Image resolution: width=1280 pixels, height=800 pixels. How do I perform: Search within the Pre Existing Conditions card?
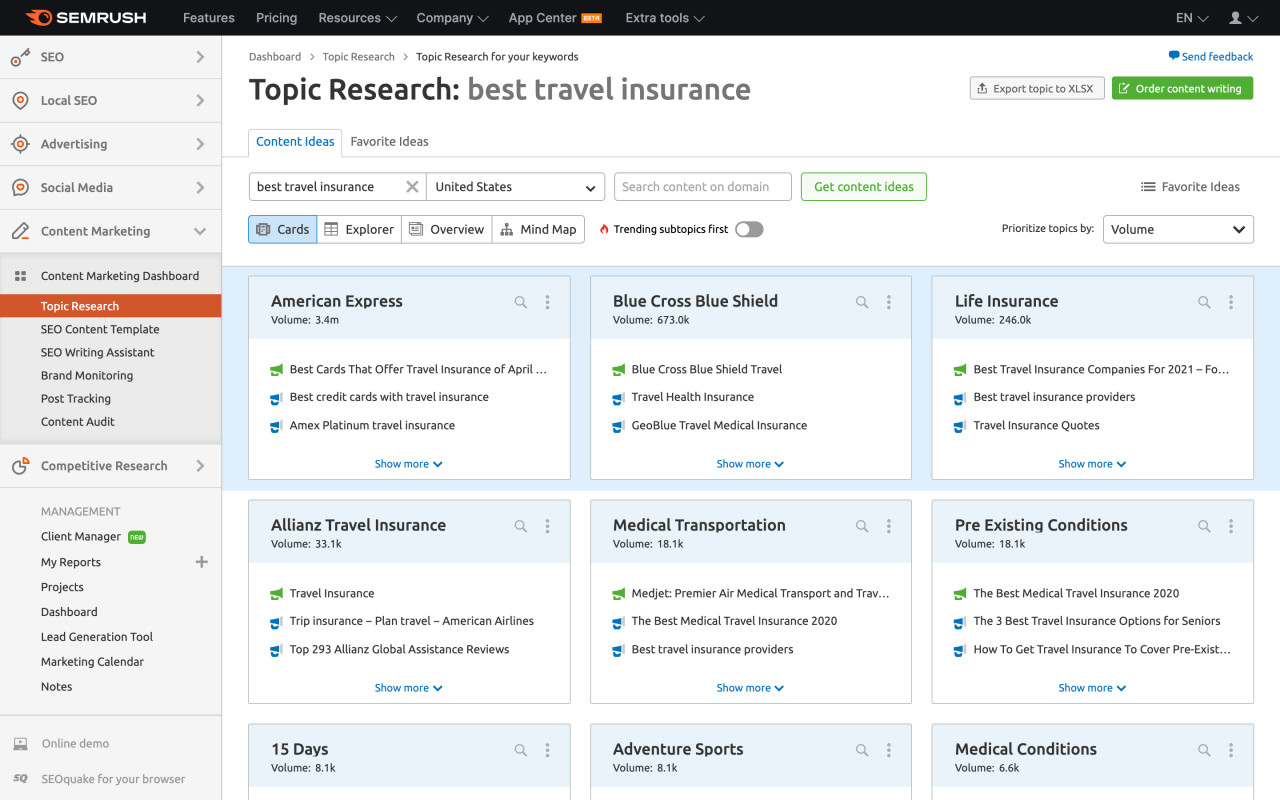pyautogui.click(x=1204, y=526)
